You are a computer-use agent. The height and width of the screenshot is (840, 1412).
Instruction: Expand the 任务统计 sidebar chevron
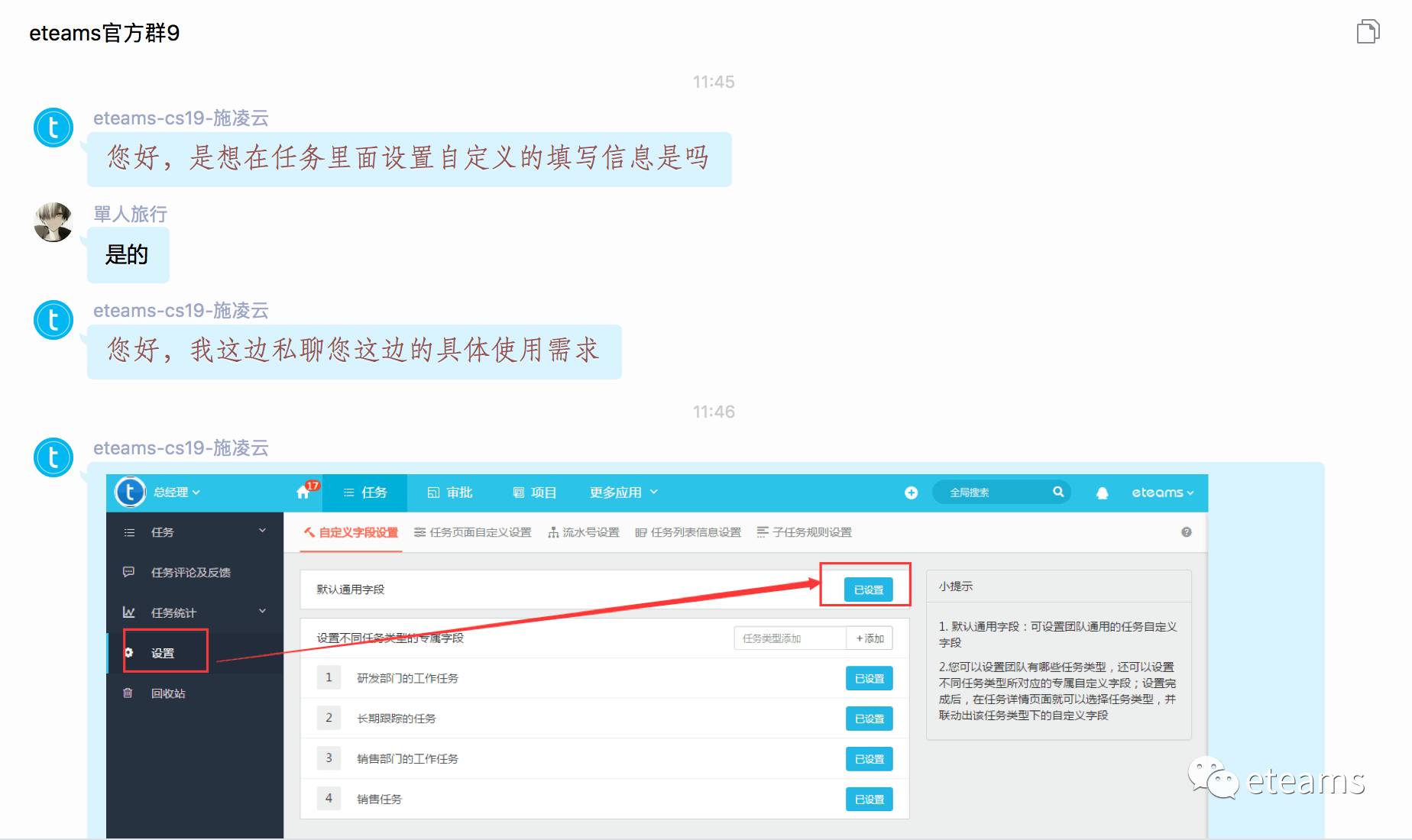coord(262,611)
